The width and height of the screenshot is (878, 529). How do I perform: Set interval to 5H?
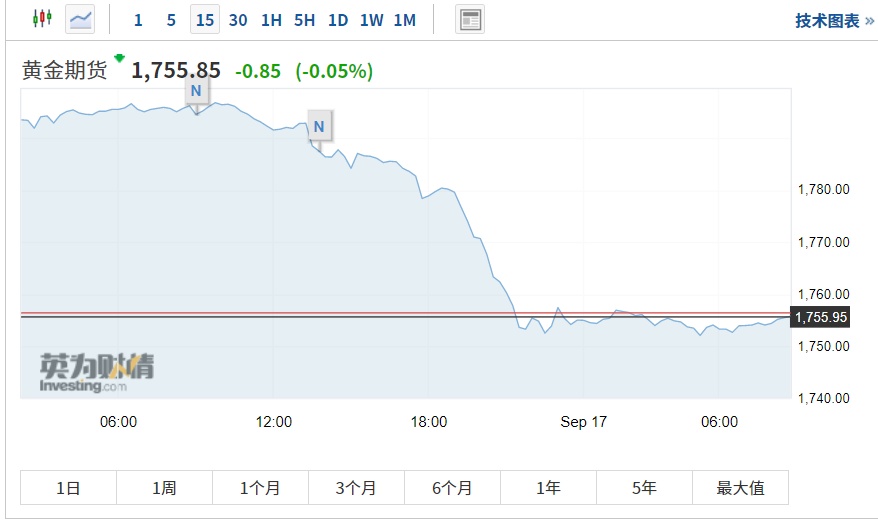click(x=305, y=20)
